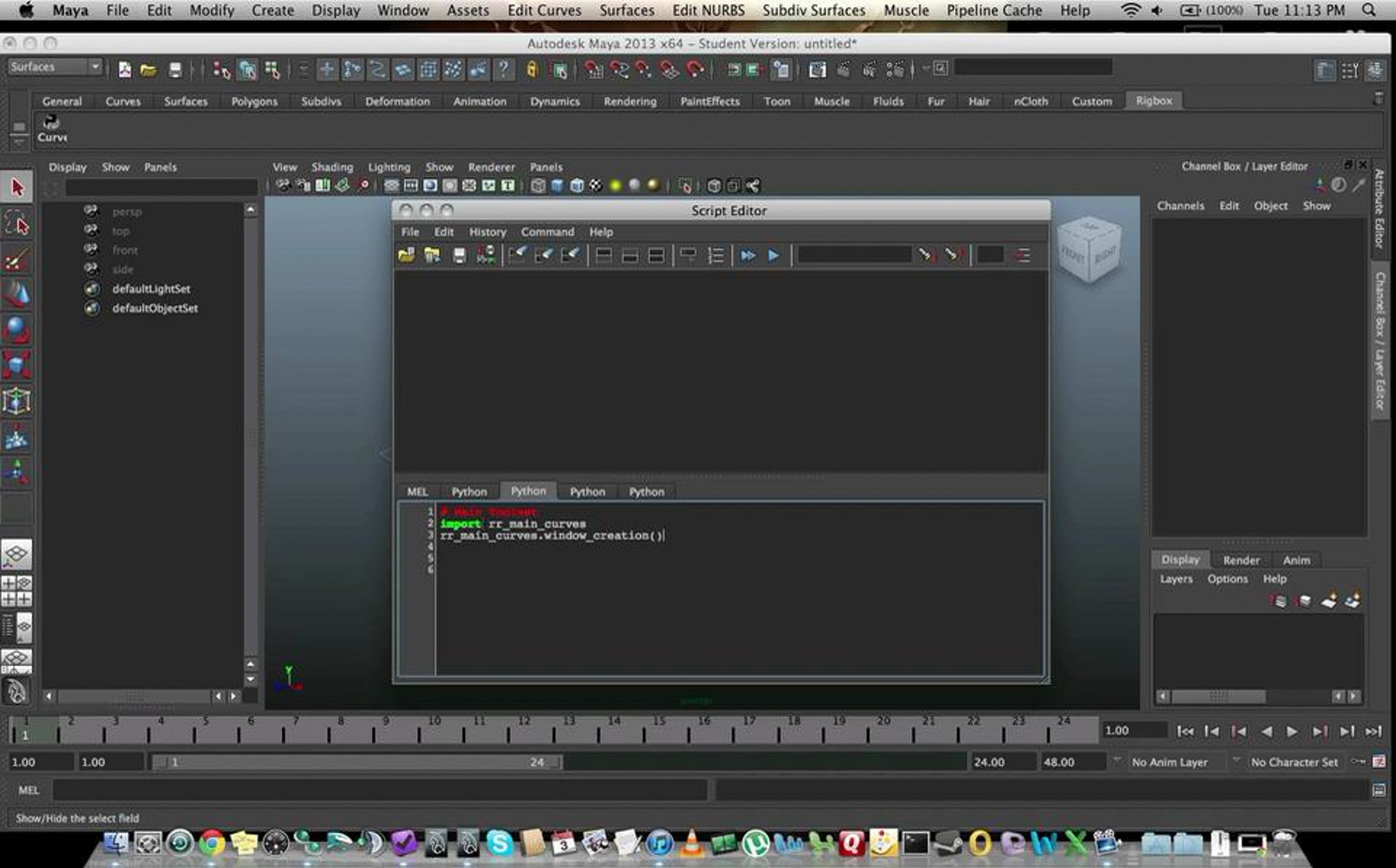The width and height of the screenshot is (1396, 868).
Task: Open the Pipeline Cache menu
Action: 994,10
